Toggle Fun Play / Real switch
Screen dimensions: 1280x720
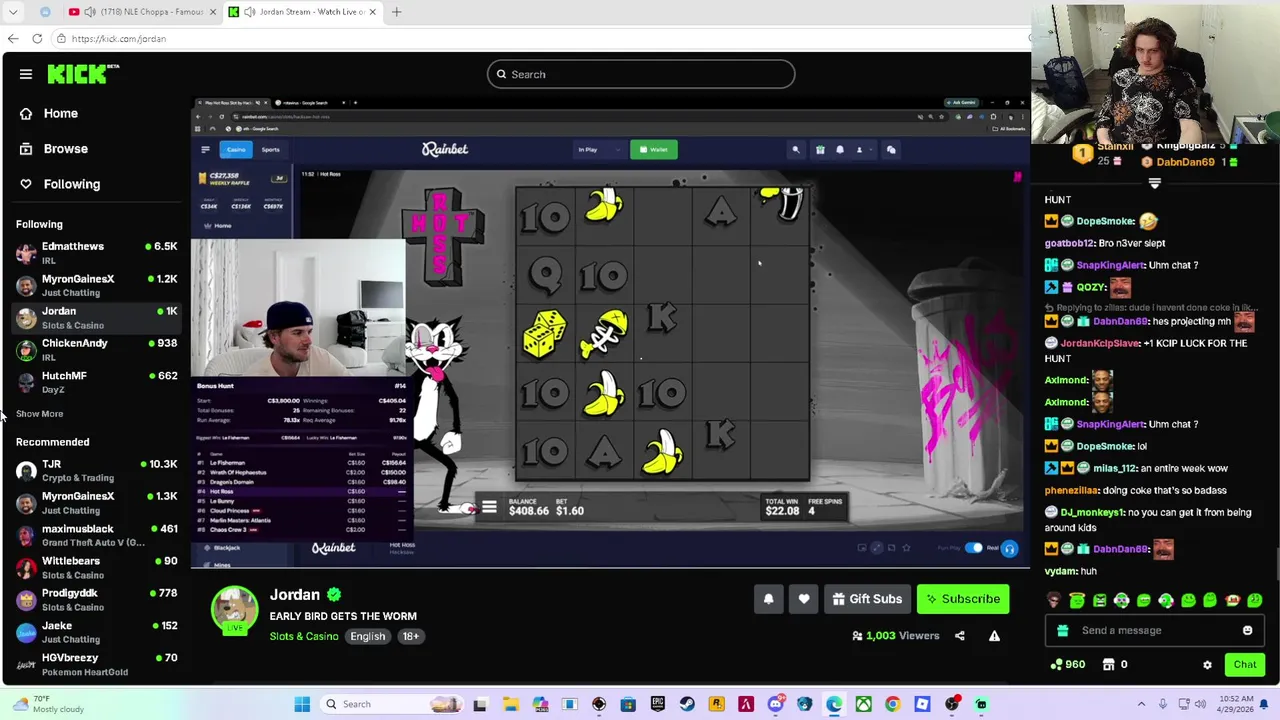[974, 548]
